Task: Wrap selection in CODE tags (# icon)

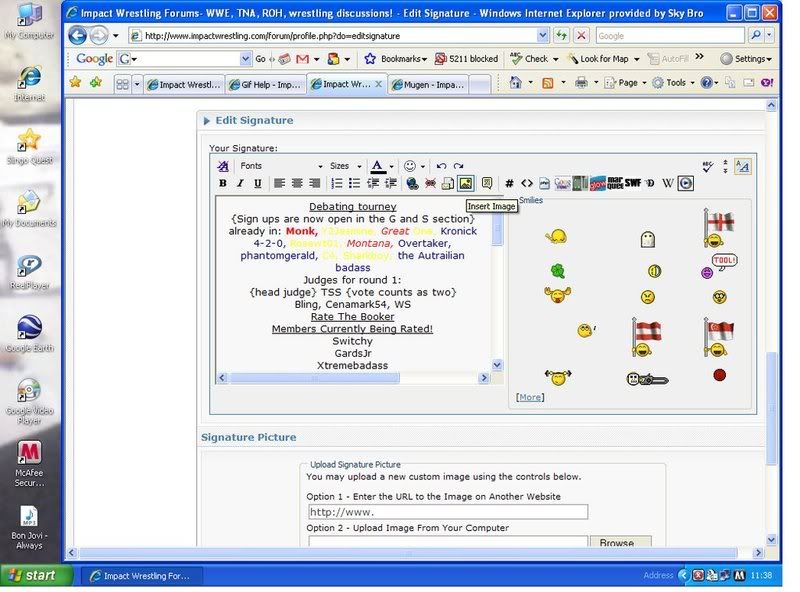Action: [x=509, y=183]
